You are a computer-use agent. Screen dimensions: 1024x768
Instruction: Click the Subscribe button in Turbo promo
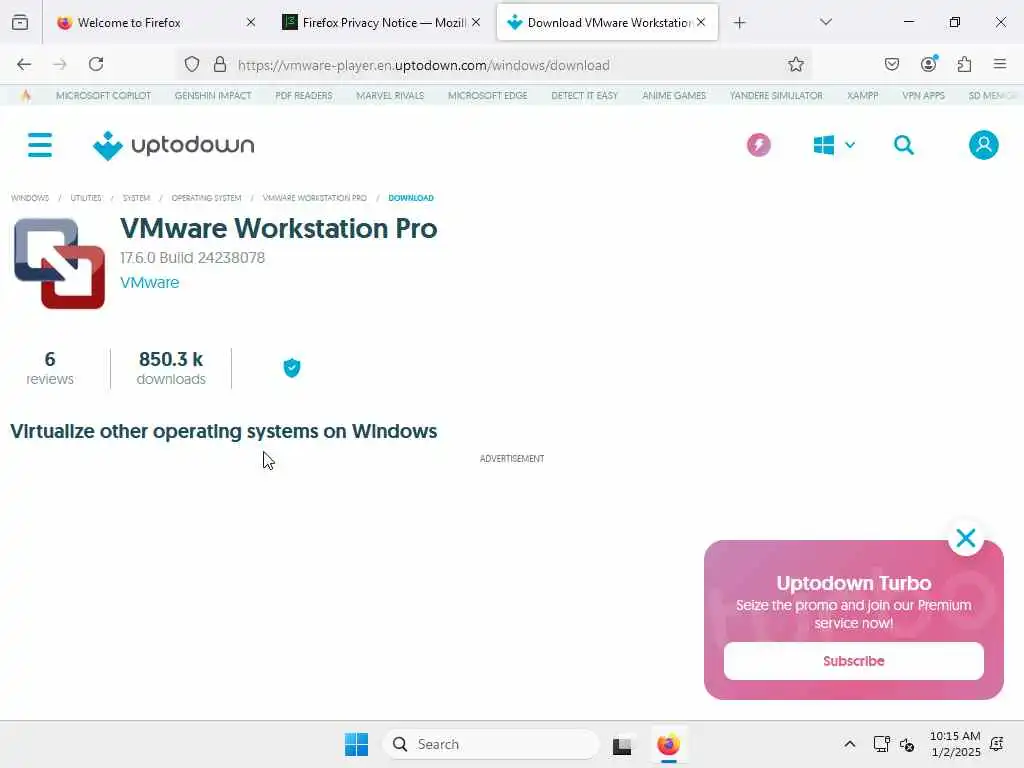854,661
